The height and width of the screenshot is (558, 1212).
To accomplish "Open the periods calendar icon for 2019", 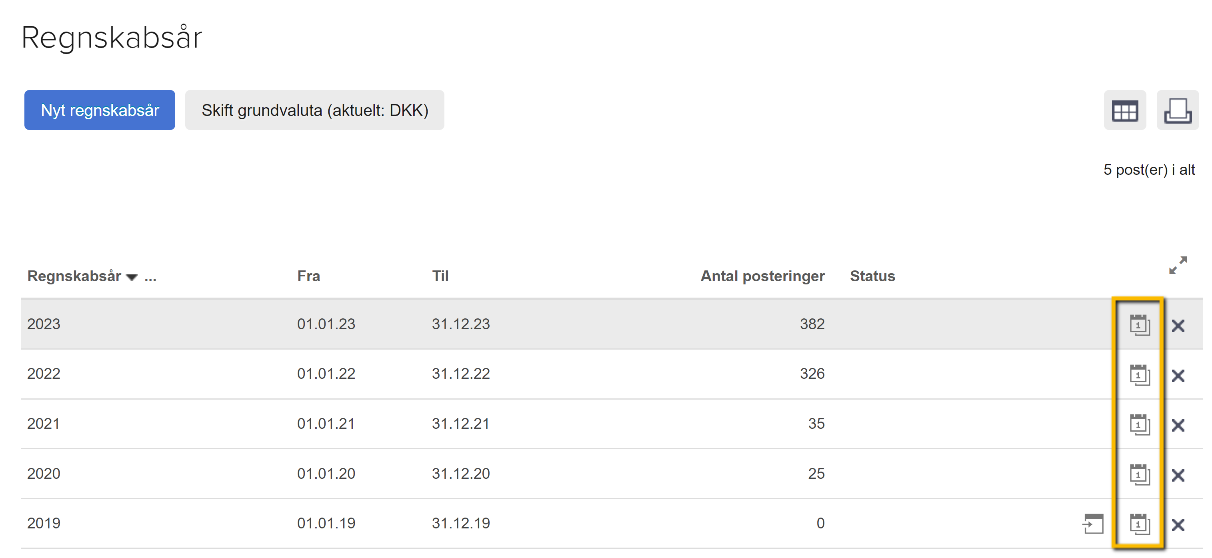I will (x=1139, y=523).
